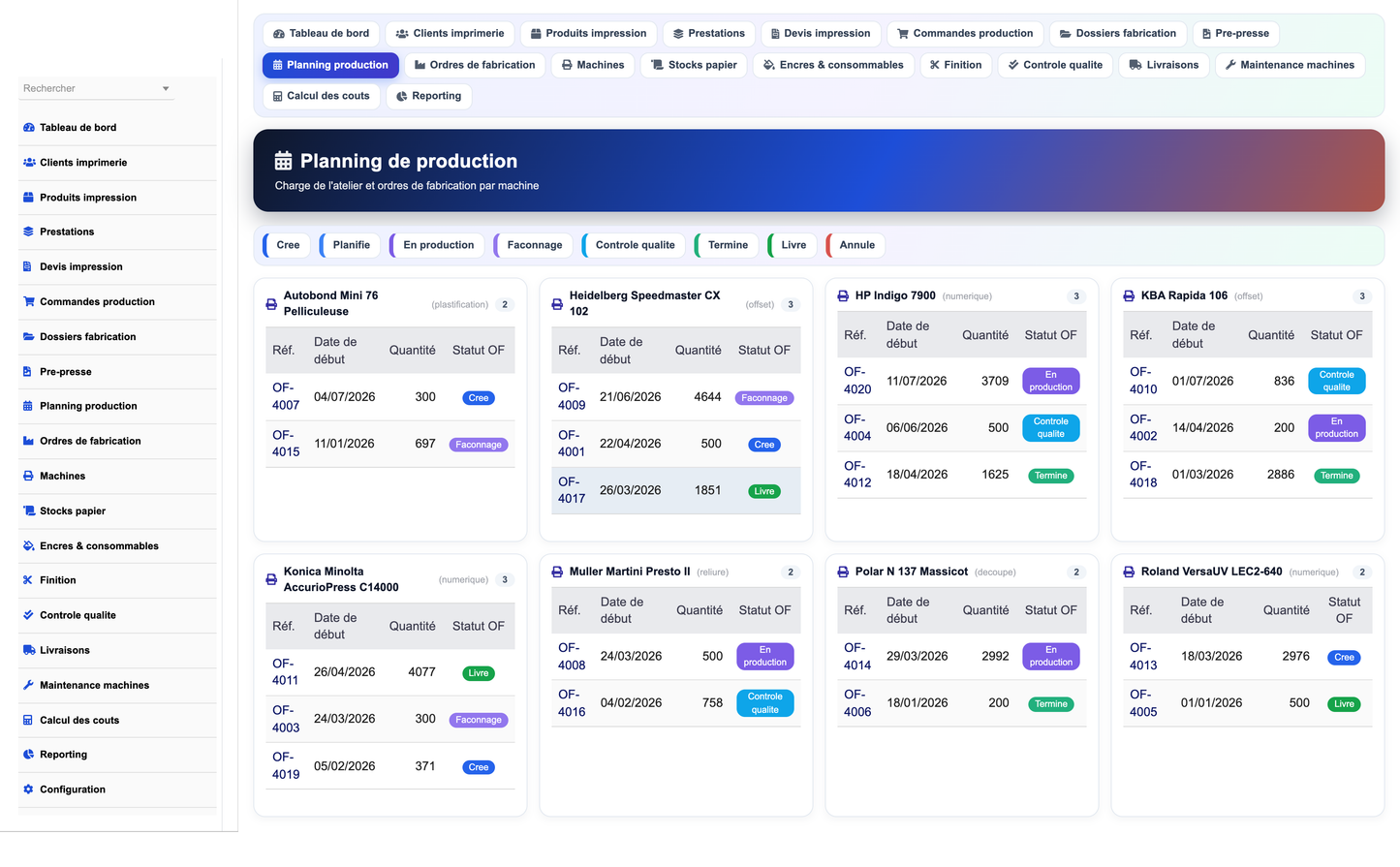
Task: Open order OF-4008 reference link
Action: coord(572,657)
